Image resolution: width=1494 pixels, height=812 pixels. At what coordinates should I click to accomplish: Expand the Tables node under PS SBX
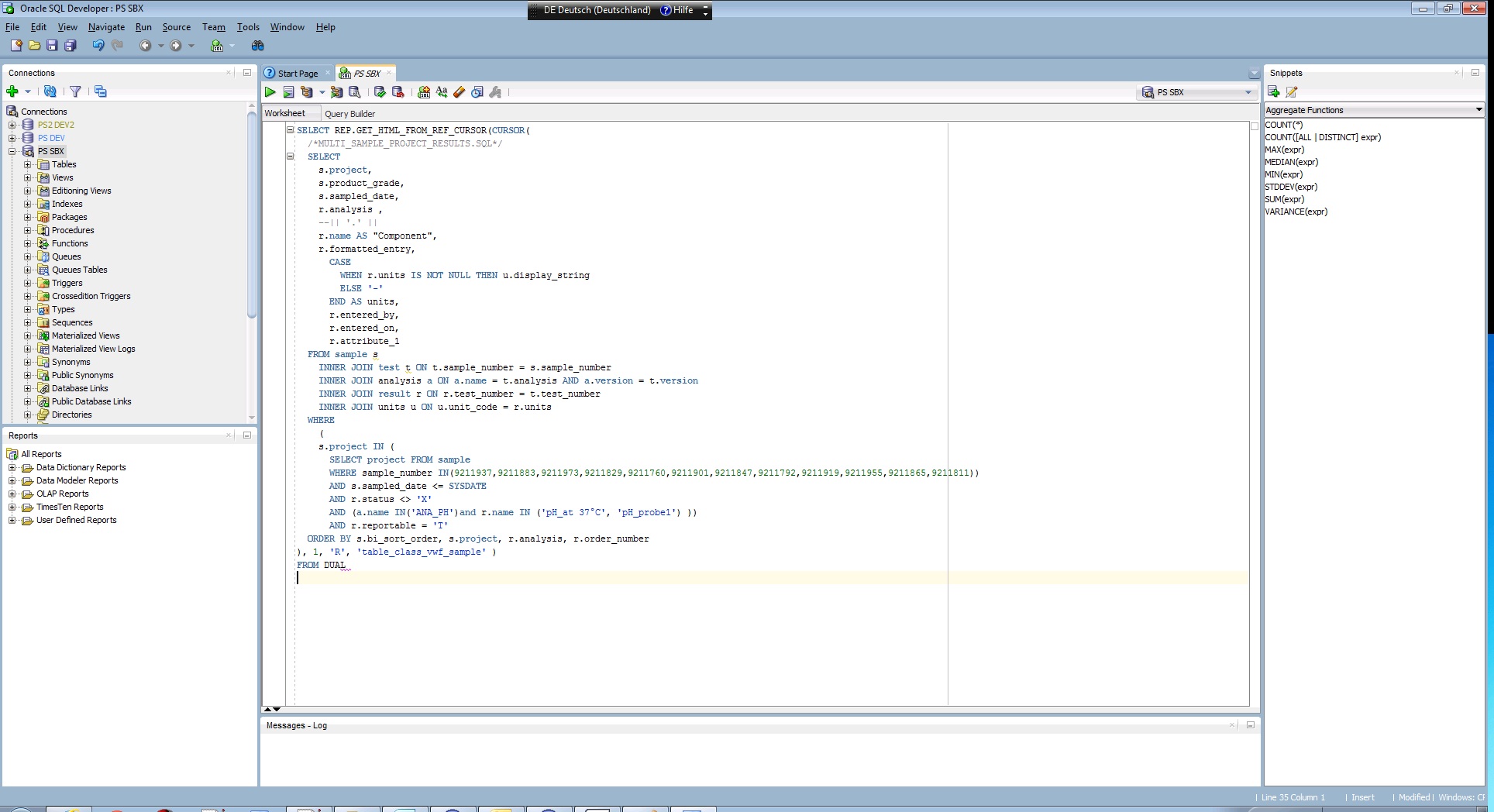coord(28,164)
